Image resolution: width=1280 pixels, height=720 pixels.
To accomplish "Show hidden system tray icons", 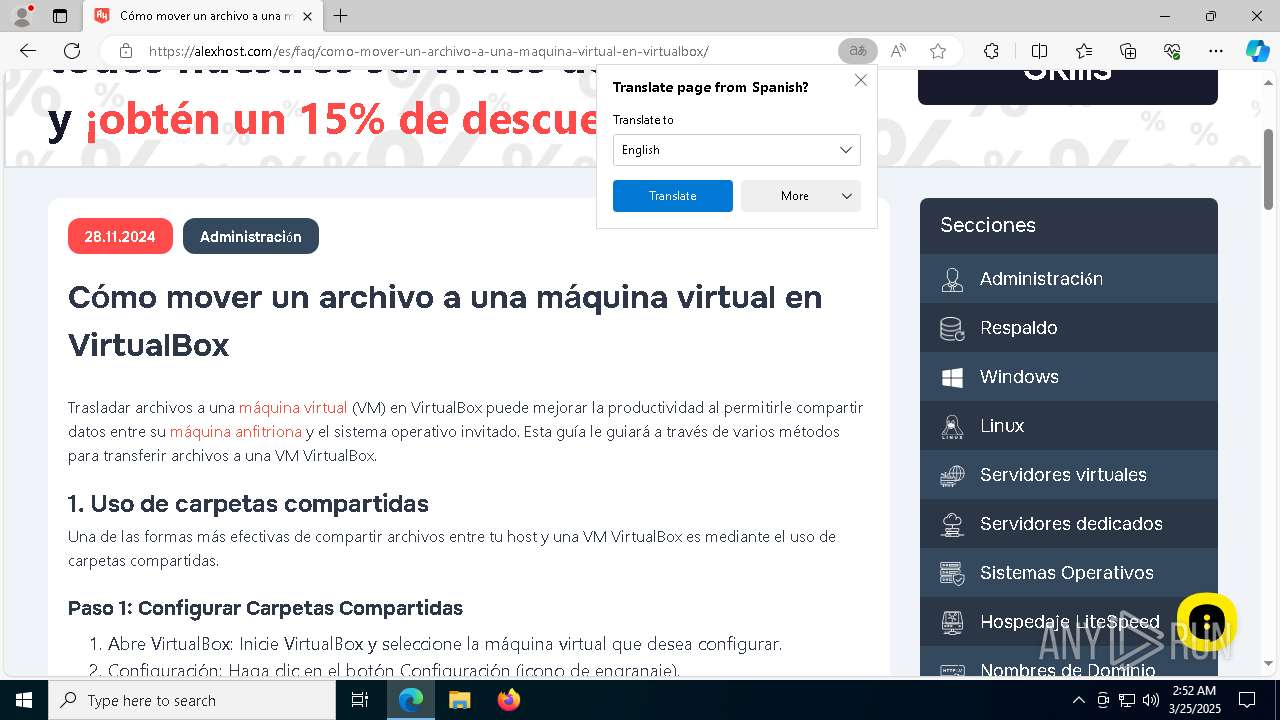I will coord(1078,700).
